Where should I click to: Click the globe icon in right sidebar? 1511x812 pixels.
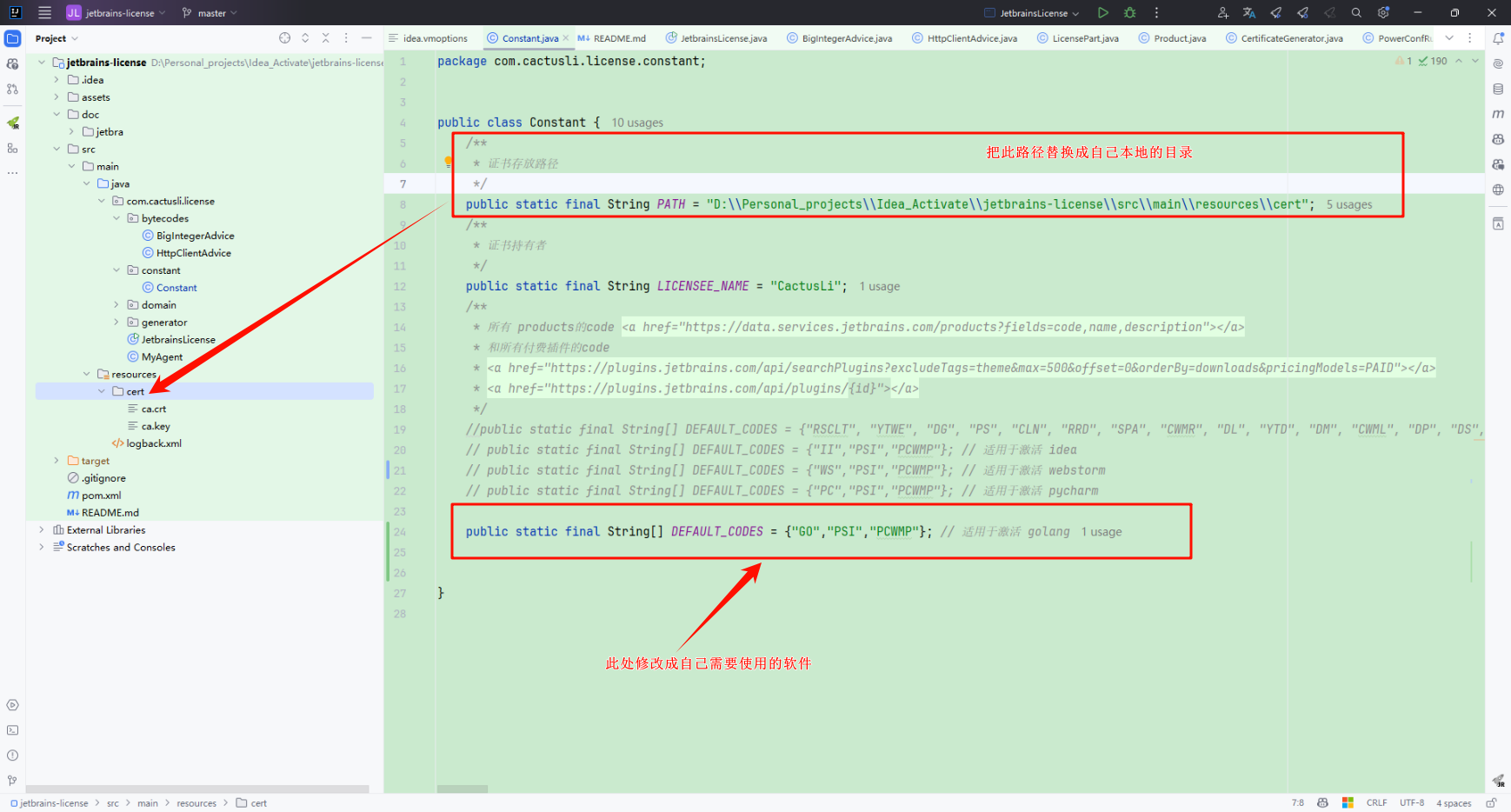1498,190
